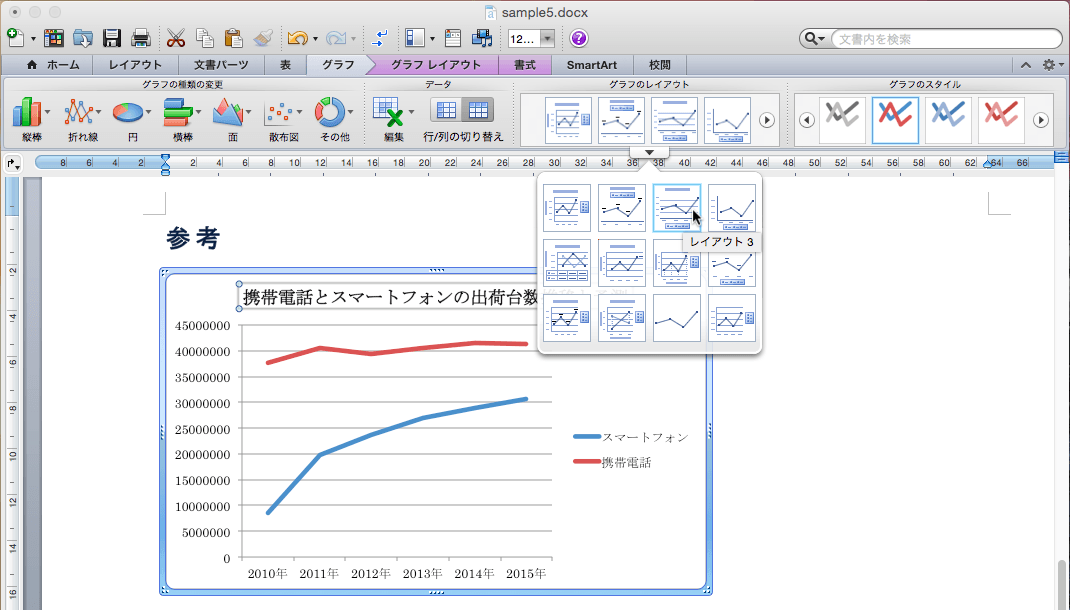Viewport: 1070px width, 610px height.
Task: Click the Print icon
Action: 141,38
